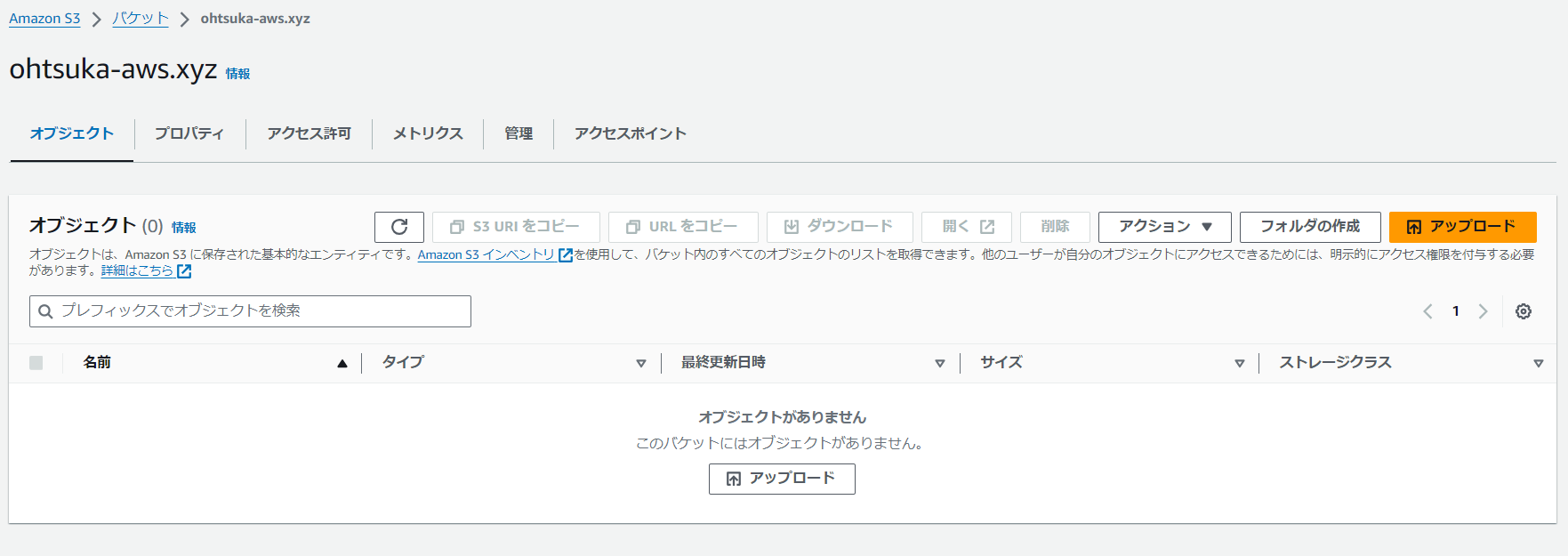This screenshot has width=1568, height=556.
Task: Sort by タイプ column arrow
Action: tap(641, 363)
